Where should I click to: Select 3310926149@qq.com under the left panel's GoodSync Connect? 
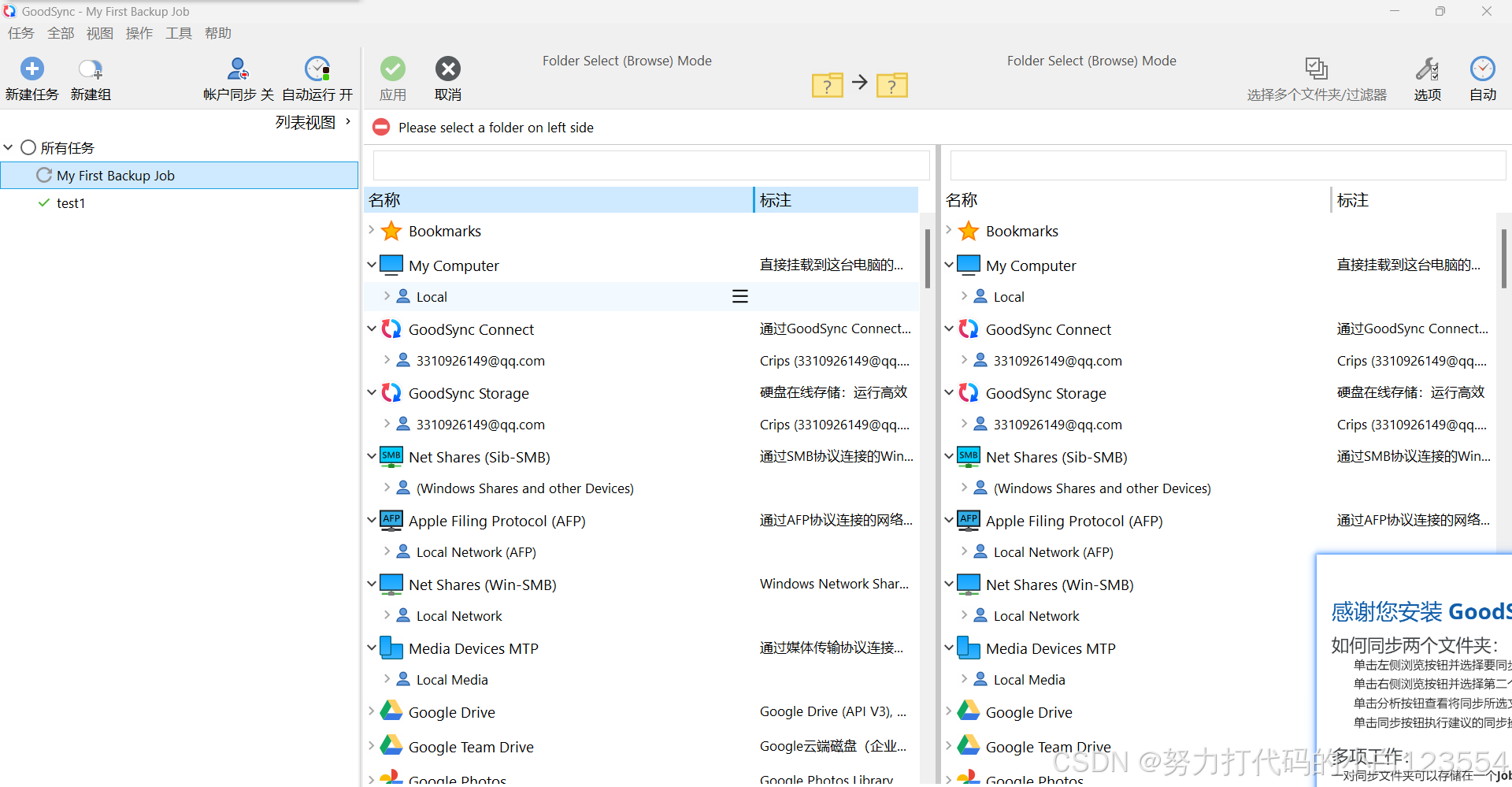480,361
